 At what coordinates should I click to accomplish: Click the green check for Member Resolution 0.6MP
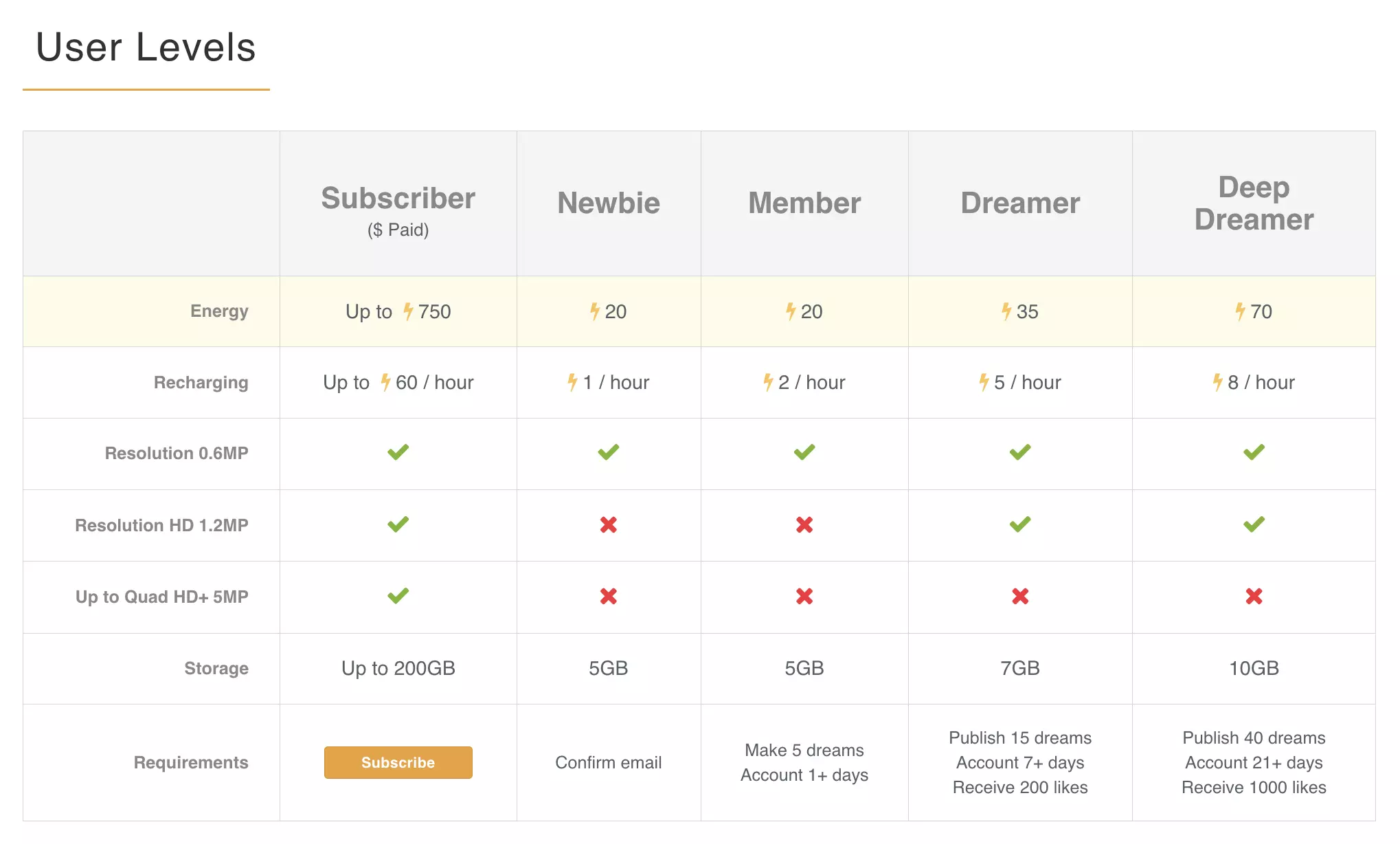click(804, 452)
